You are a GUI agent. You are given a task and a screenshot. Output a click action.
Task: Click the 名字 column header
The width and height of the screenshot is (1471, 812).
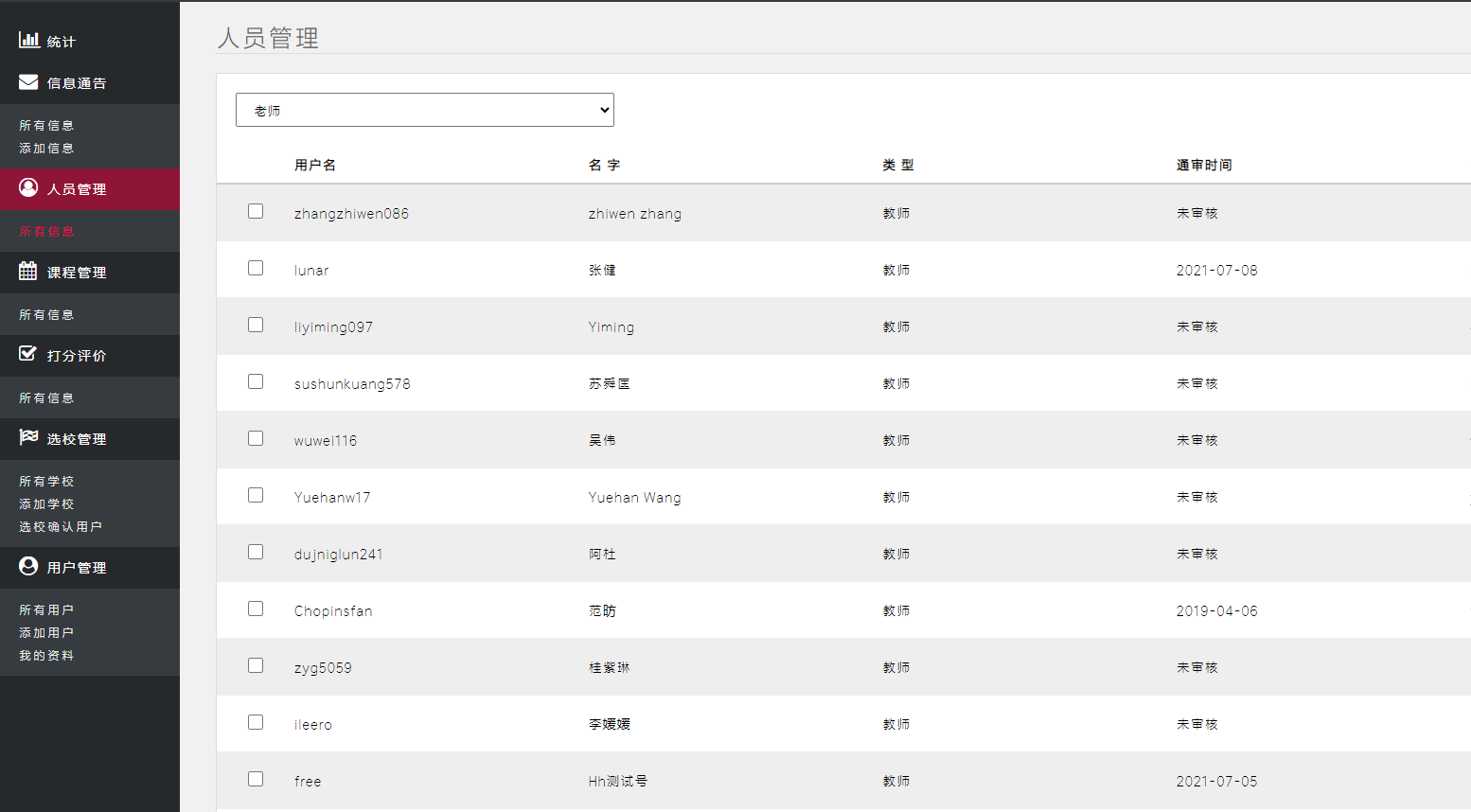(604, 165)
